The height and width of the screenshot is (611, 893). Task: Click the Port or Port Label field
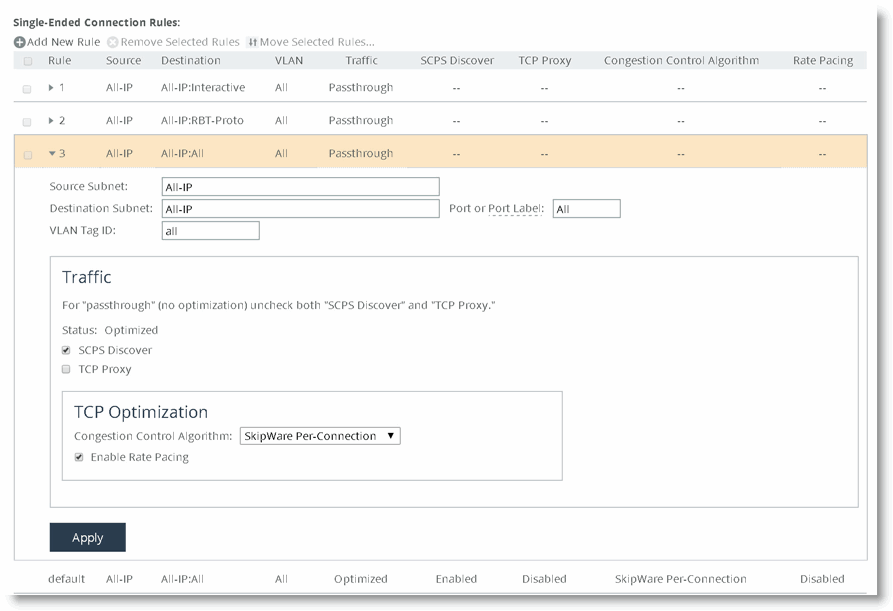(586, 209)
